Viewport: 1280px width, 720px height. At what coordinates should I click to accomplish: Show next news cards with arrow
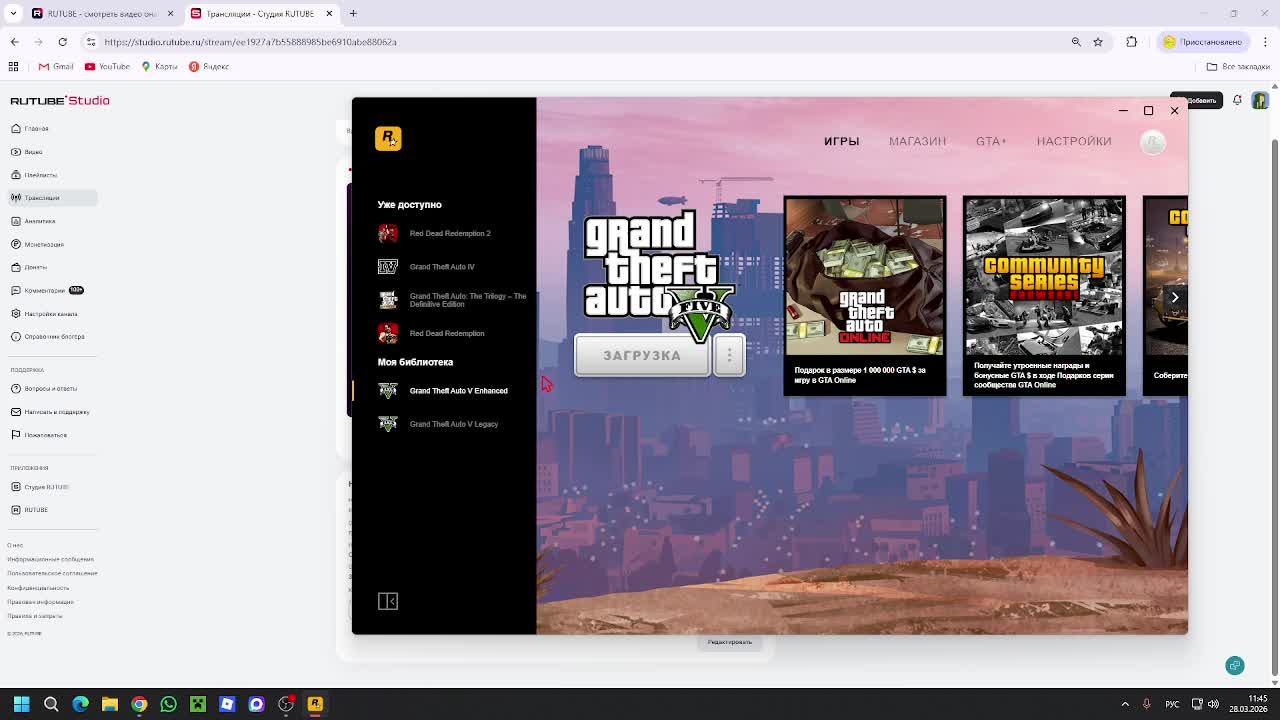click(1175, 297)
